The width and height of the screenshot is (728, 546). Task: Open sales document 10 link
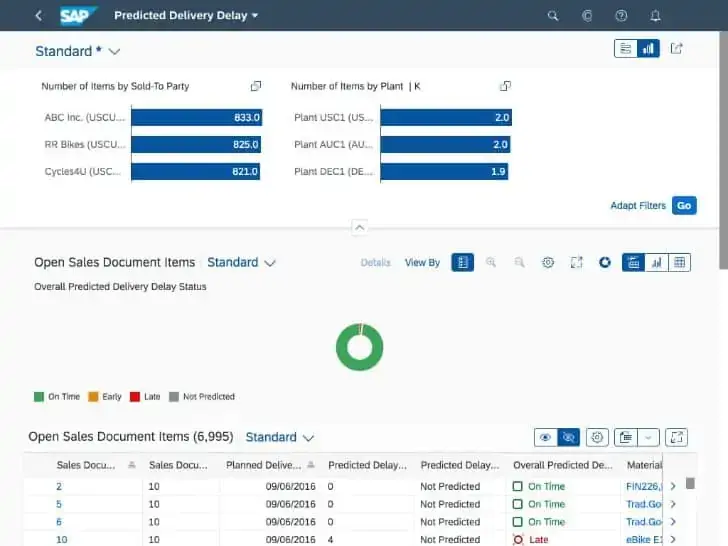point(62,540)
